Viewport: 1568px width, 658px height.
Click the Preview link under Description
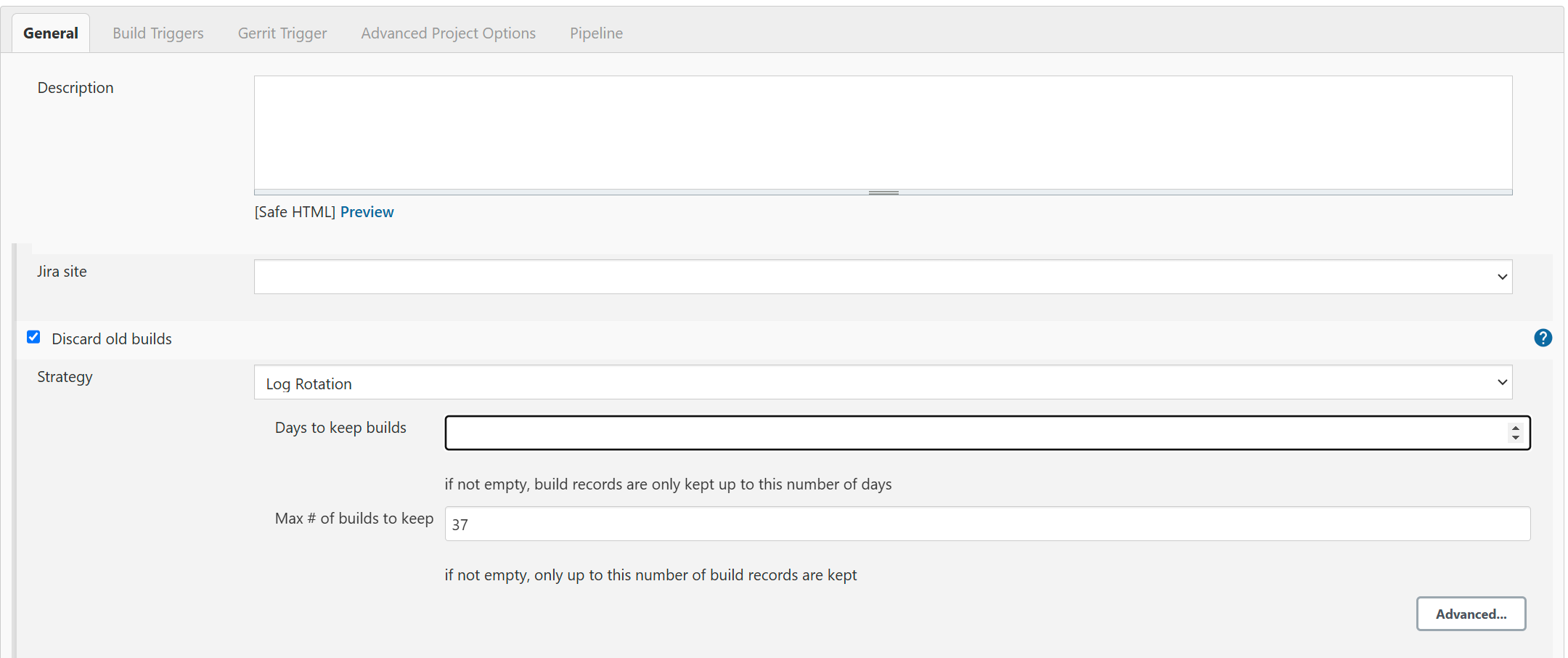tap(367, 212)
